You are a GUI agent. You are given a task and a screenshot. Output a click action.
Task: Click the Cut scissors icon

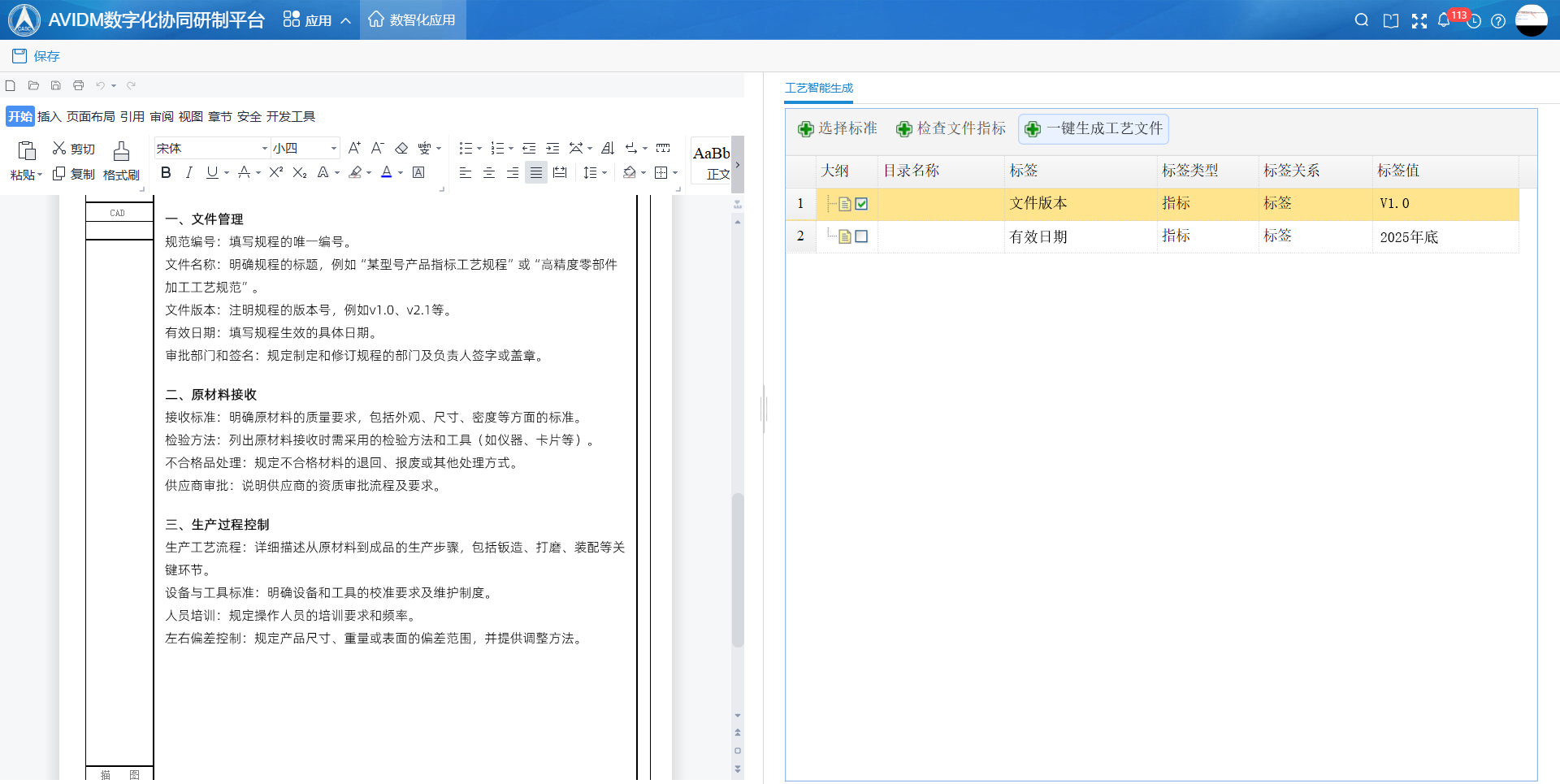coord(59,148)
